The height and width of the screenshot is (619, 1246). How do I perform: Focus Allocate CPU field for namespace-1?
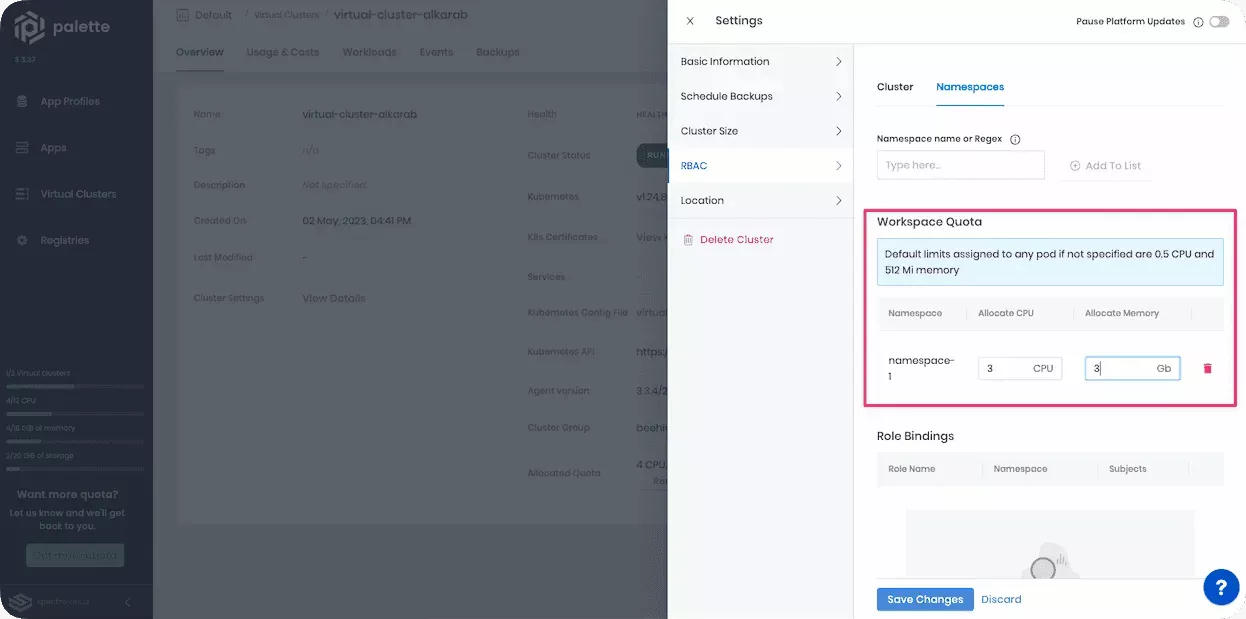click(x=1019, y=368)
